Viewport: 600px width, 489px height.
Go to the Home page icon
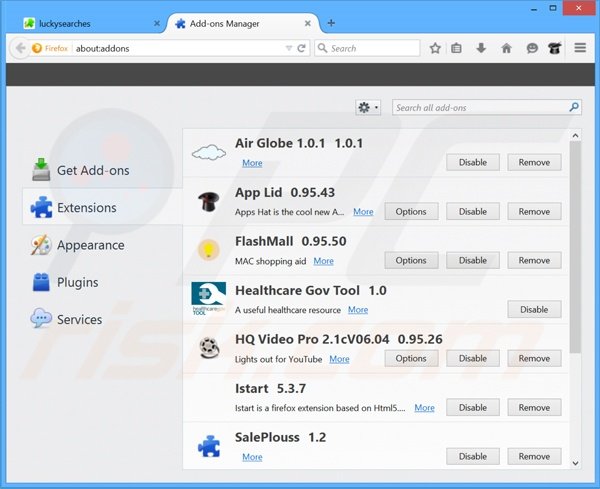pyautogui.click(x=506, y=48)
